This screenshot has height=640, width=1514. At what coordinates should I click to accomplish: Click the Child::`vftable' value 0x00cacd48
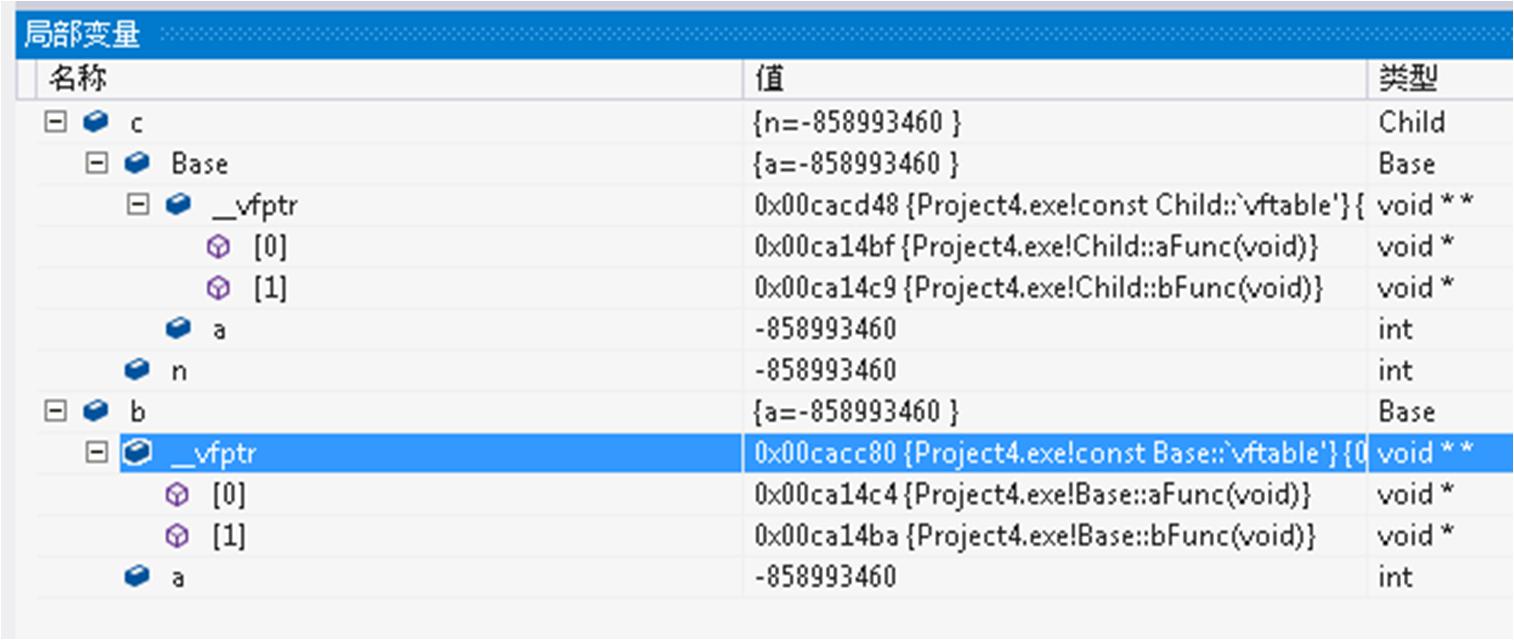(1059, 205)
